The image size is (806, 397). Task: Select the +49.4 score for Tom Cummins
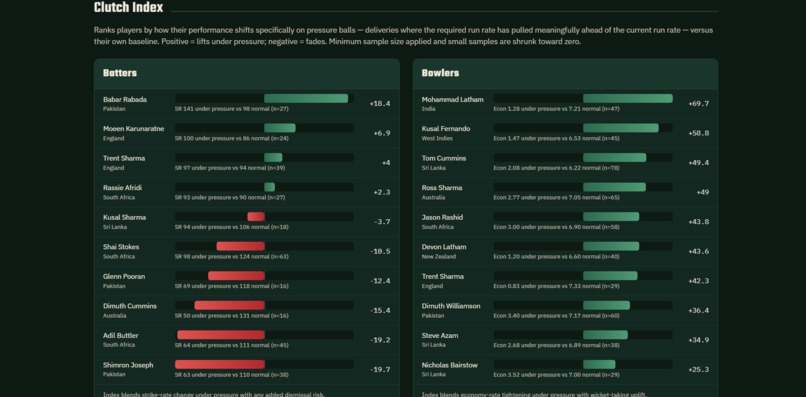pyautogui.click(x=699, y=163)
